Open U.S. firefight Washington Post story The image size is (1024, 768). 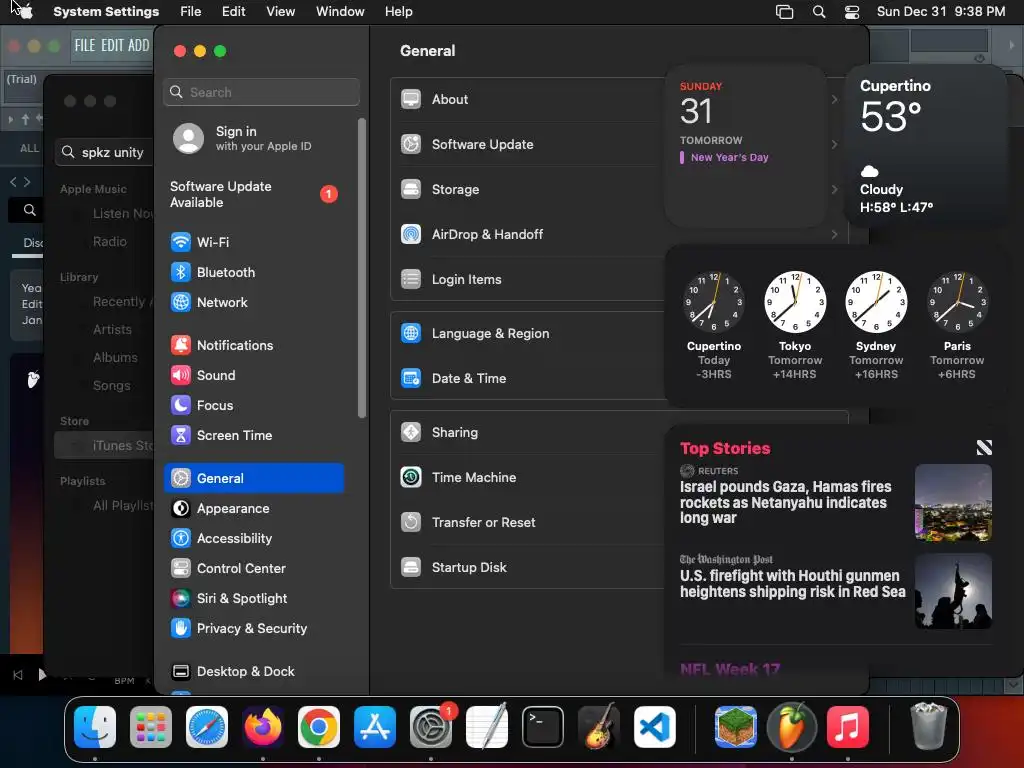tap(836, 592)
